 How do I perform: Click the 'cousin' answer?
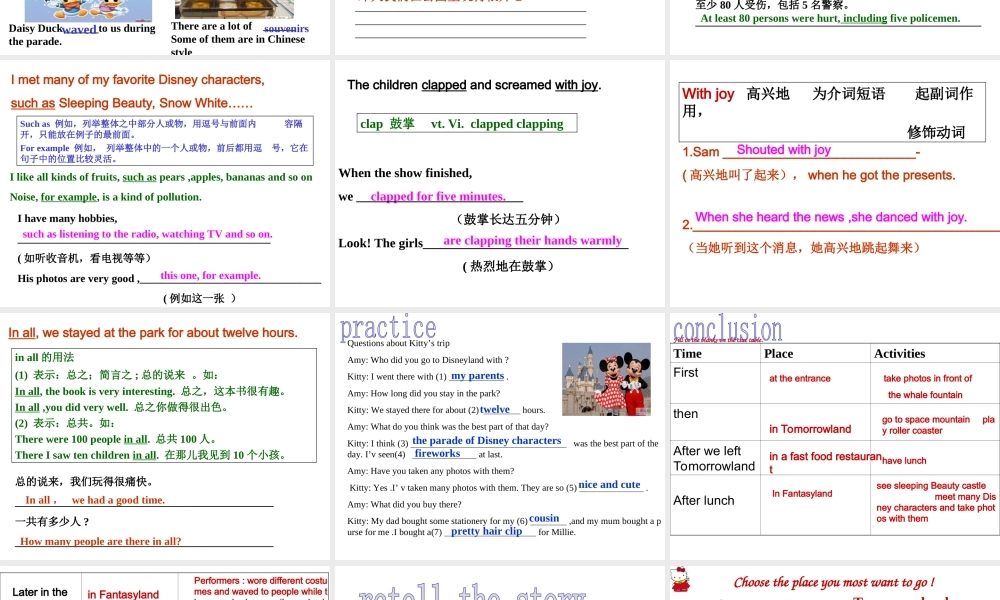point(544,518)
